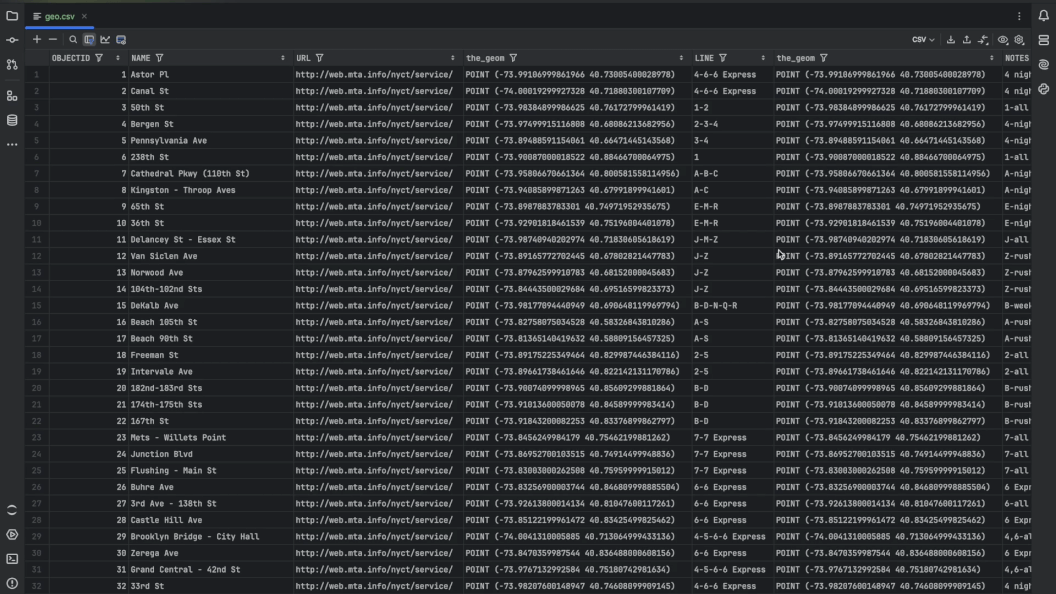Click the URL column header
Viewport: 1056px width, 594px height.
click(303, 58)
